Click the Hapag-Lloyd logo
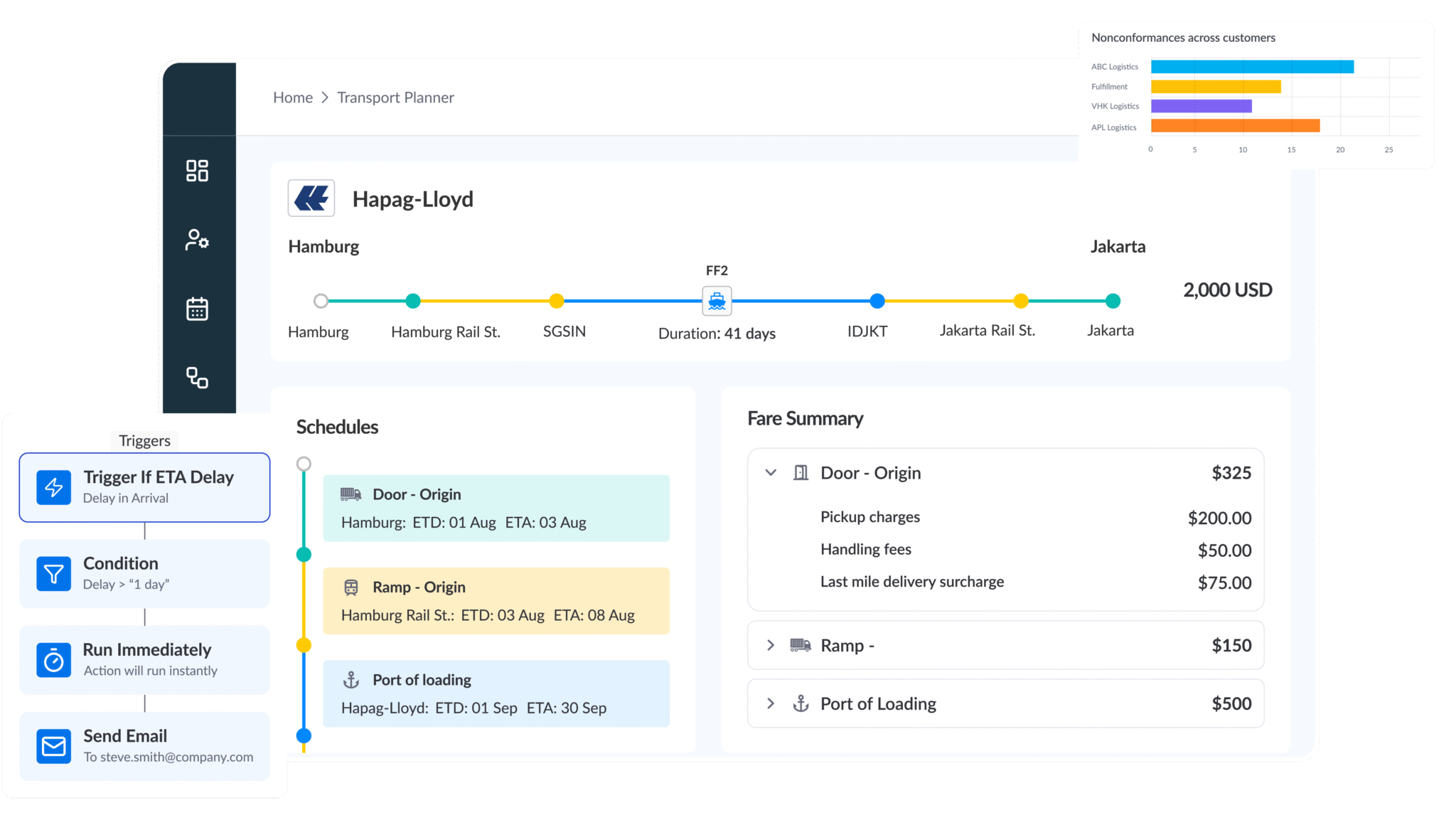Screen dimensions: 1456x820 (x=311, y=198)
